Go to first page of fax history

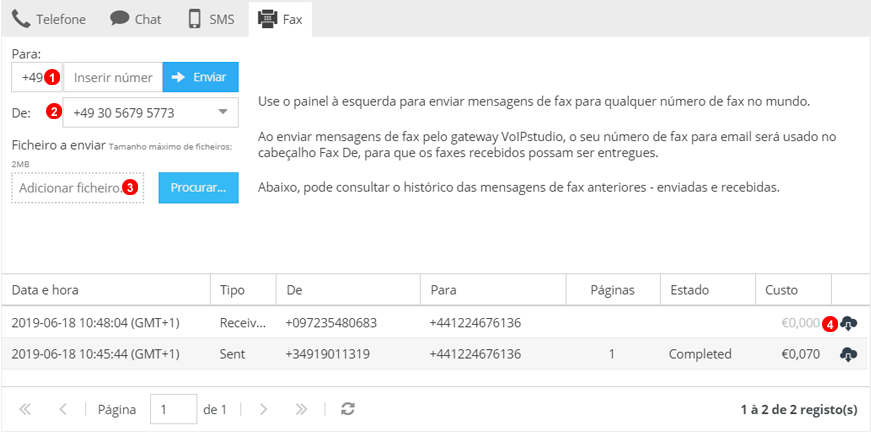coord(26,409)
